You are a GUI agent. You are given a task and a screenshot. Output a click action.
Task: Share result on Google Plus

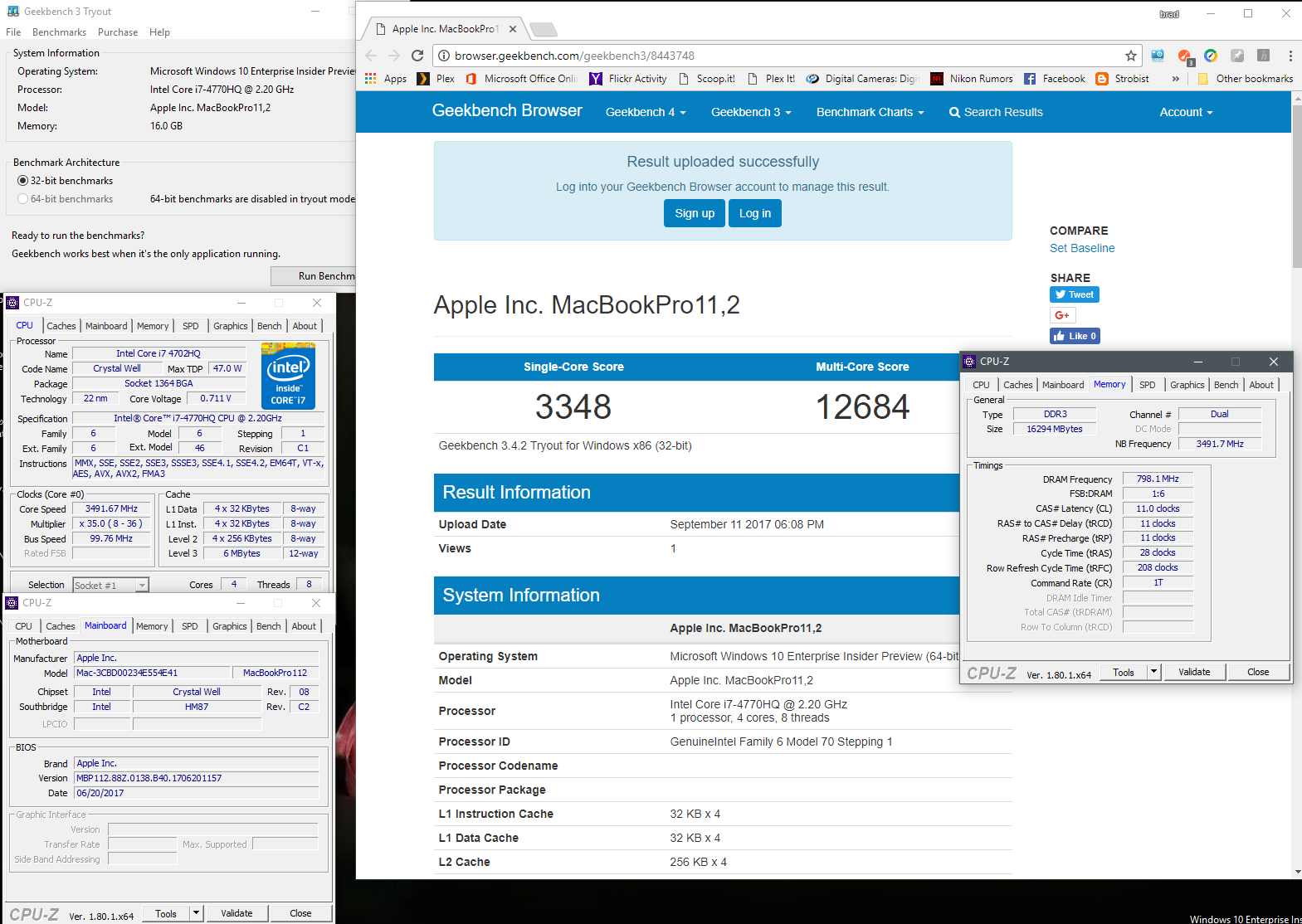coord(1062,315)
